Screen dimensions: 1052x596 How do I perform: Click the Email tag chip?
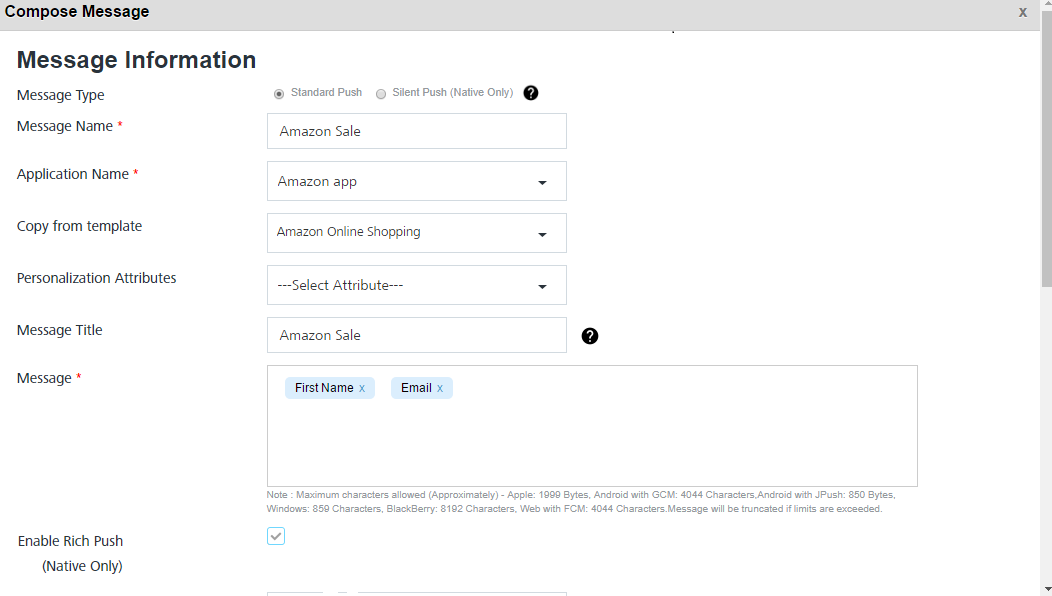pos(416,388)
